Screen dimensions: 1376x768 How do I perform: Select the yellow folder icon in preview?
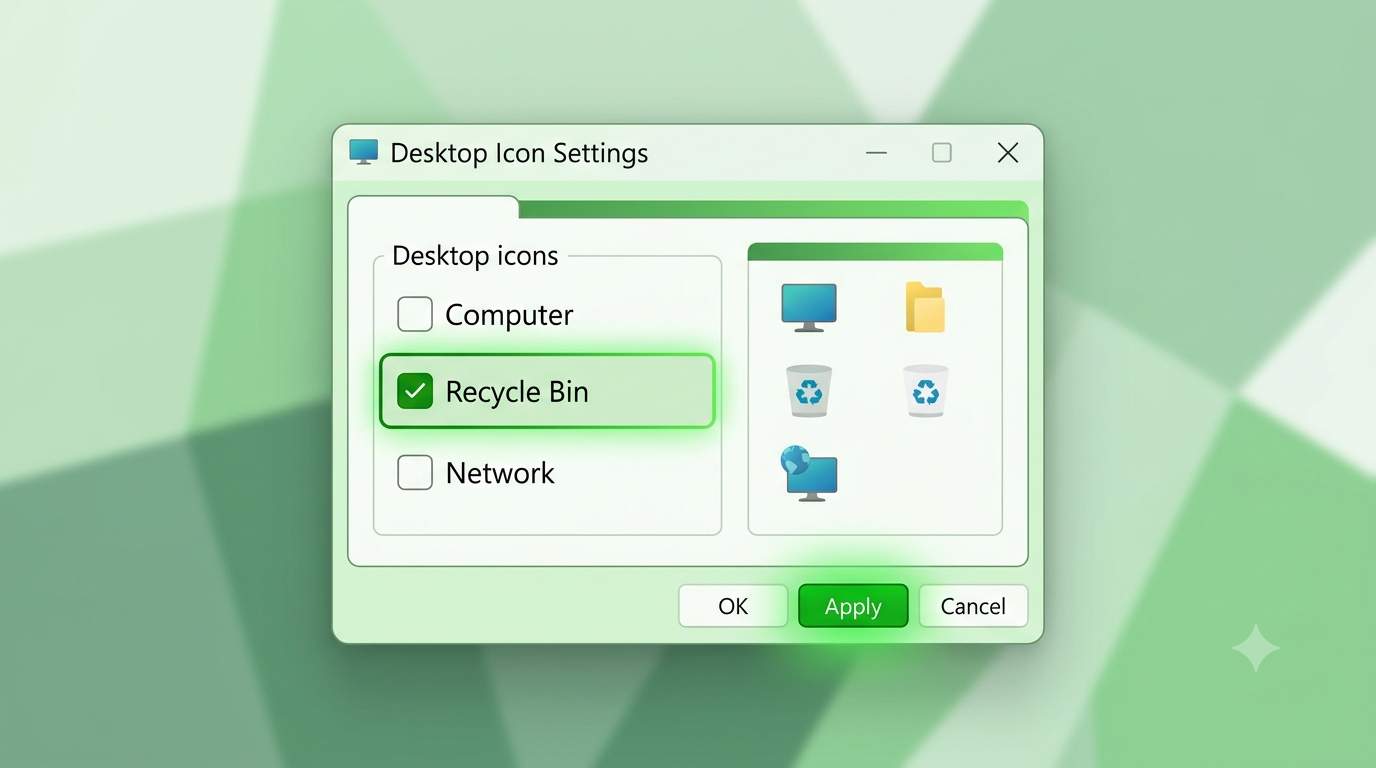(925, 307)
